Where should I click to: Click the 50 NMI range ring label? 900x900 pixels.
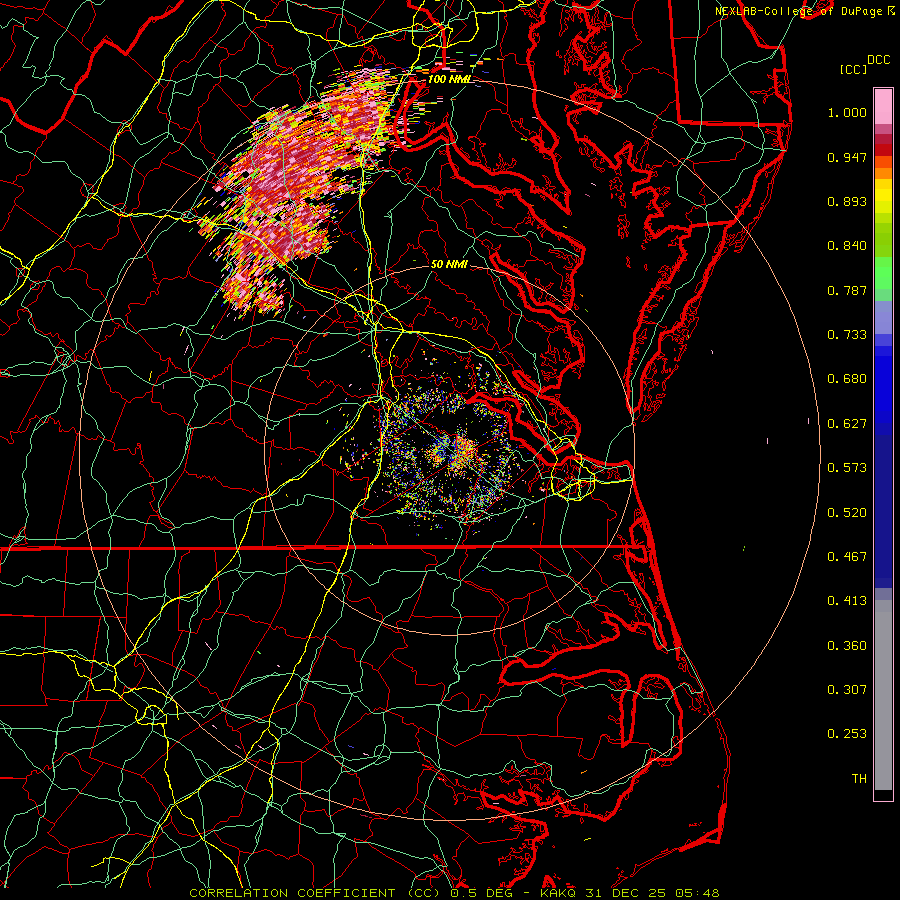449,264
